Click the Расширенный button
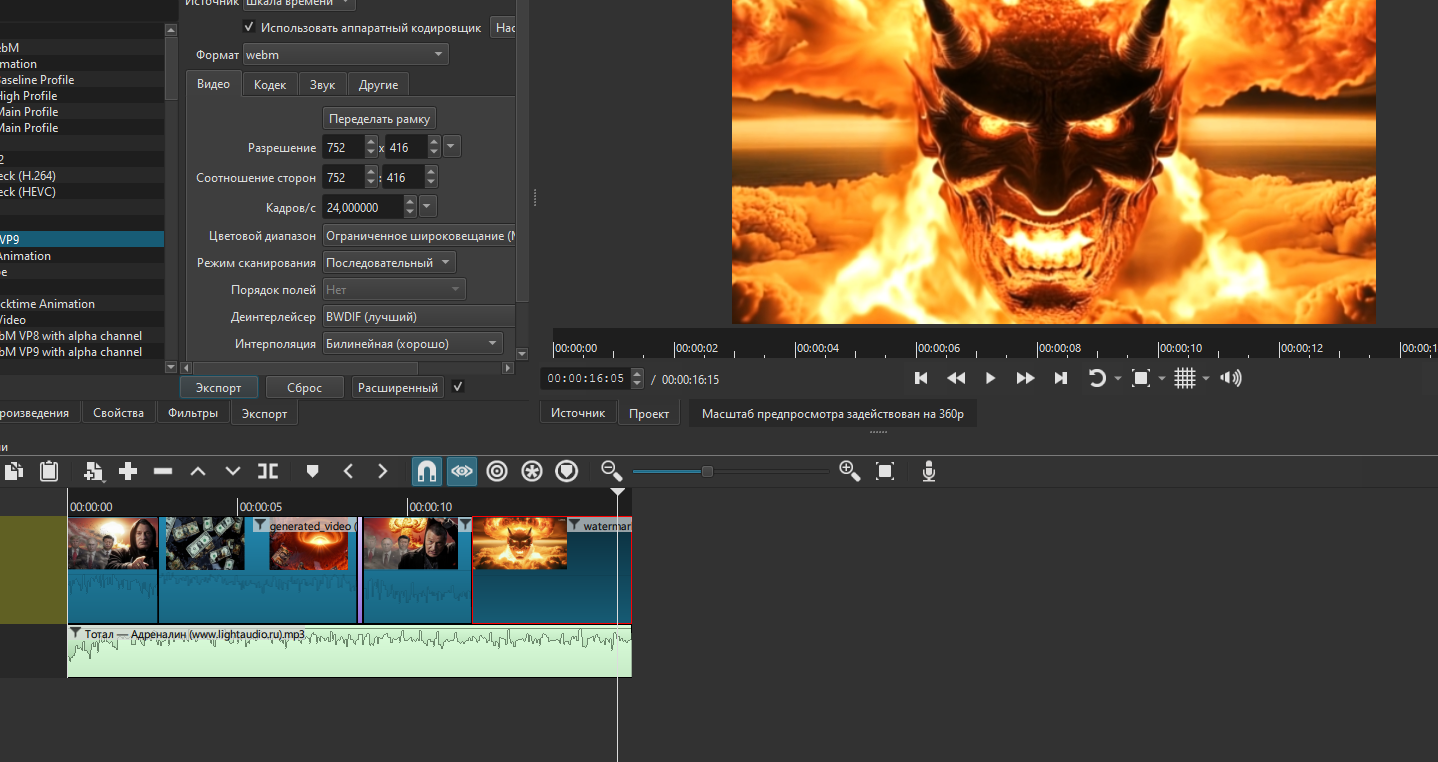This screenshot has height=762, width=1438. [x=397, y=387]
